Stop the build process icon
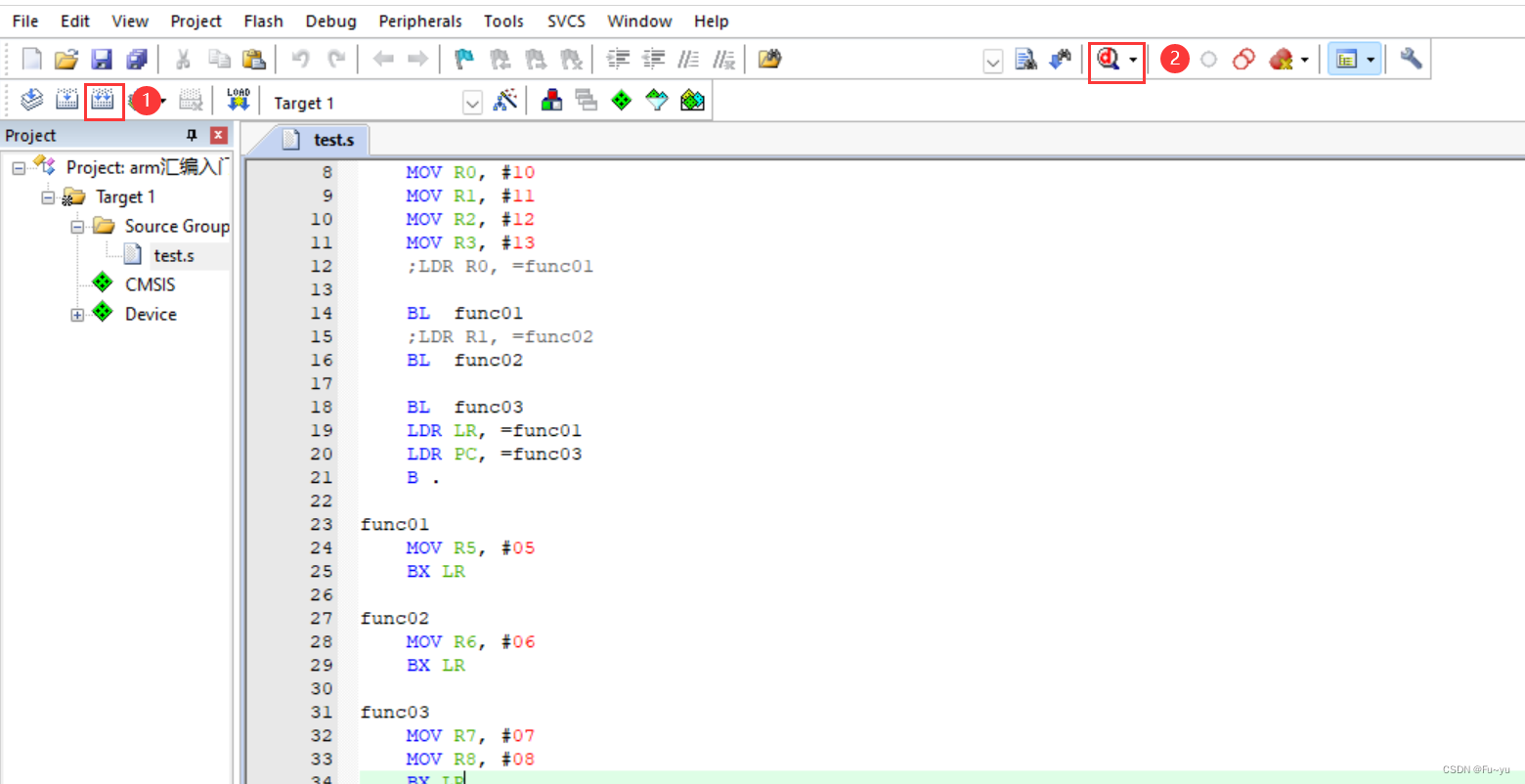 [192, 100]
